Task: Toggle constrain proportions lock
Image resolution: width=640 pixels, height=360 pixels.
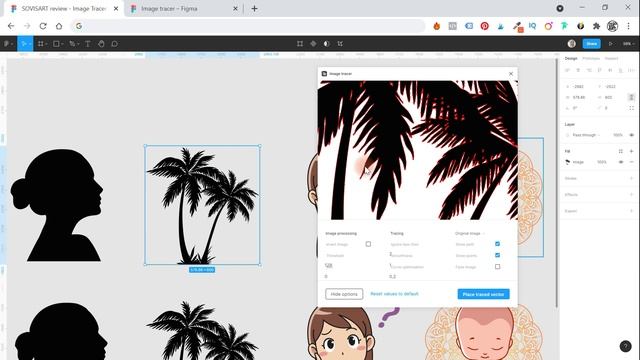Action: (x=631, y=97)
